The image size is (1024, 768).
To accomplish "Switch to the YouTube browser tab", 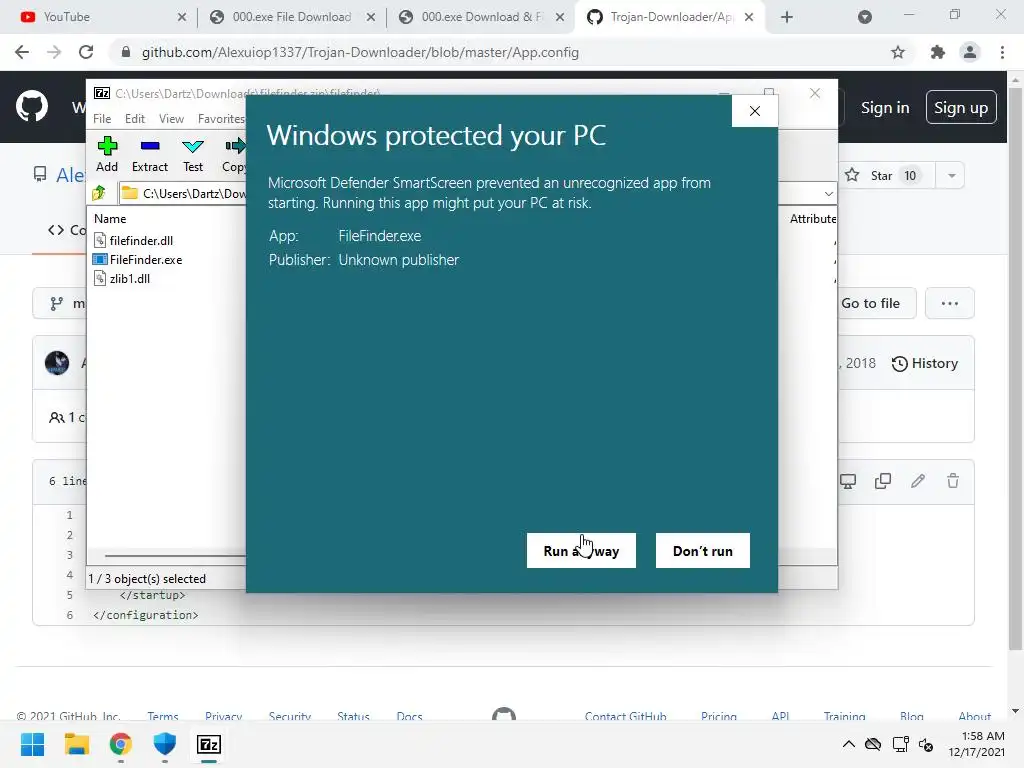I will [98, 17].
